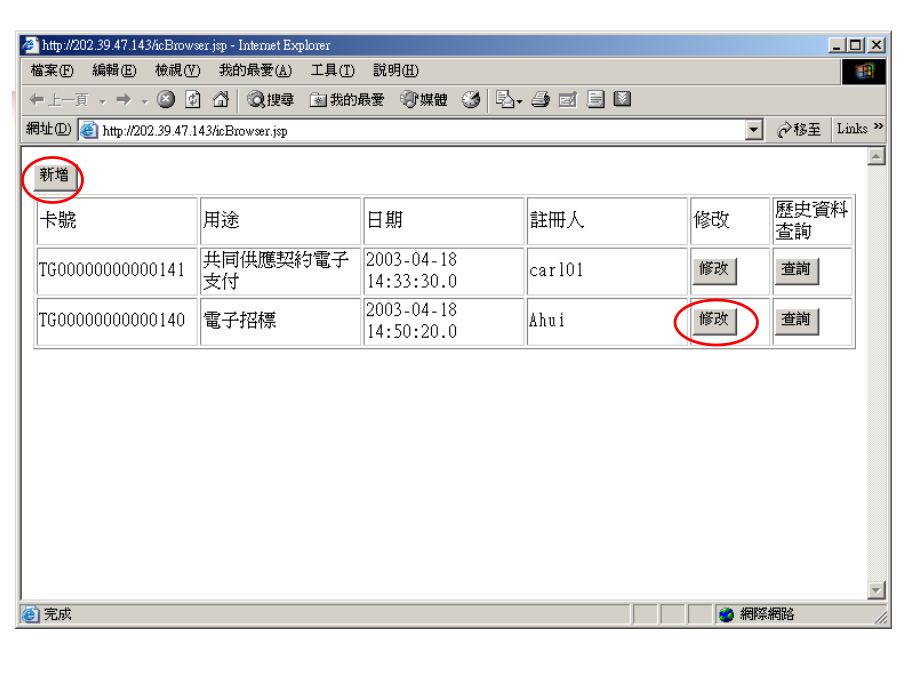
Task: Maximize the Internet Explorer window
Action: pyautogui.click(x=856, y=45)
